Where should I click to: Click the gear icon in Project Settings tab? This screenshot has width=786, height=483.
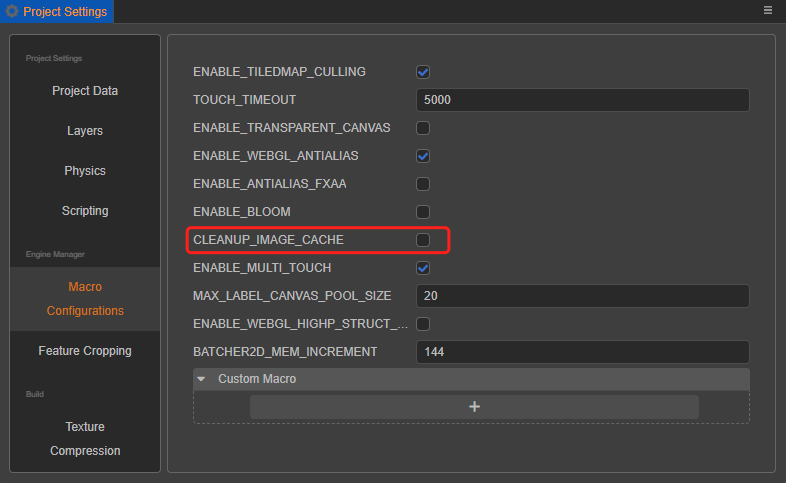[12, 11]
